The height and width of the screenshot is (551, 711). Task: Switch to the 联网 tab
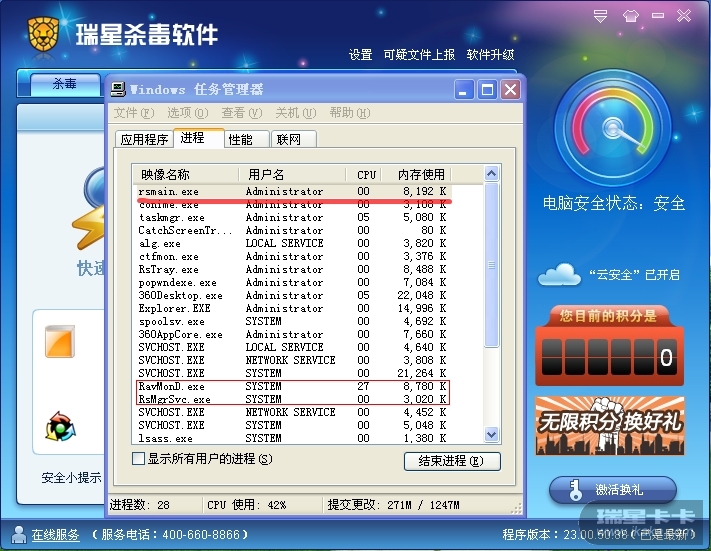click(294, 139)
